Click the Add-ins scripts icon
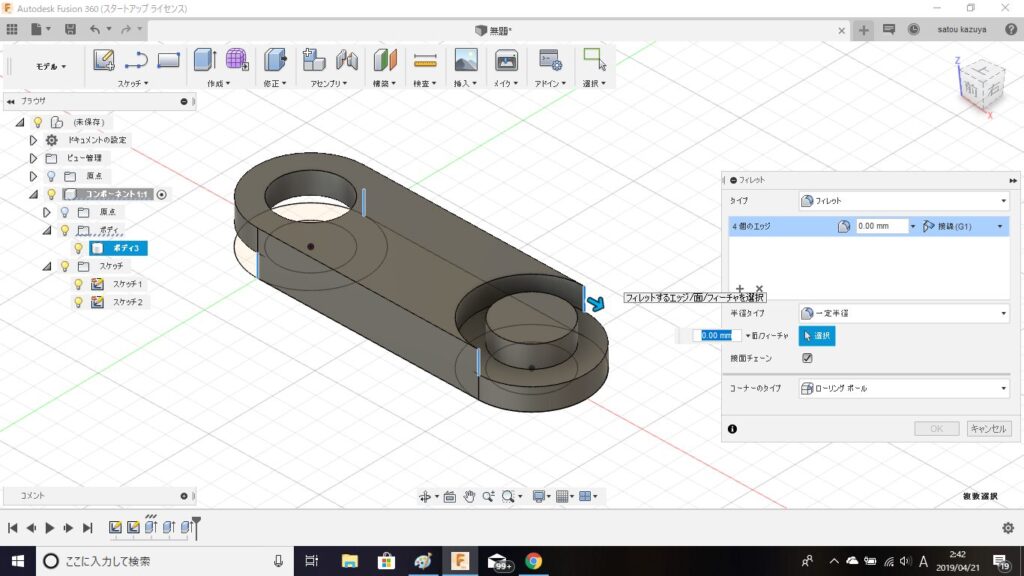The height and width of the screenshot is (576, 1024). 550,60
